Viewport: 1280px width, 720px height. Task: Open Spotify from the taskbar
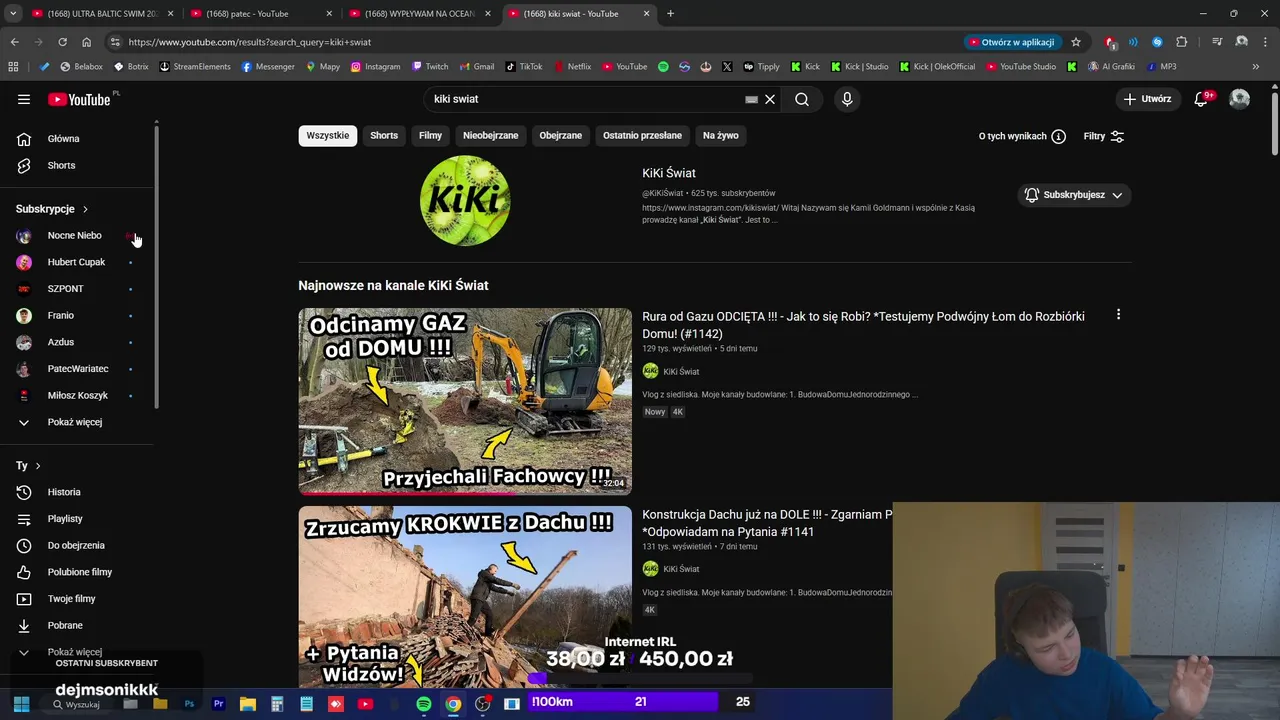(x=424, y=703)
